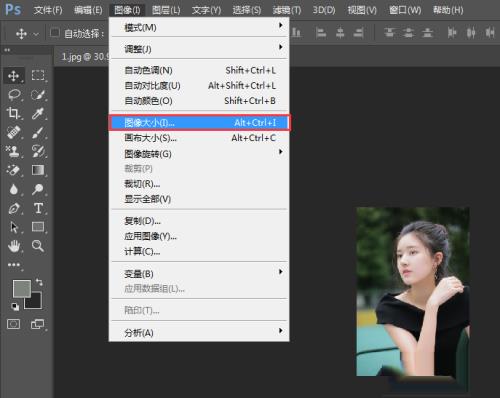Screen dimensions: 500x398
Task: Click the Photoshop Ps logo
Action: click(x=13, y=10)
